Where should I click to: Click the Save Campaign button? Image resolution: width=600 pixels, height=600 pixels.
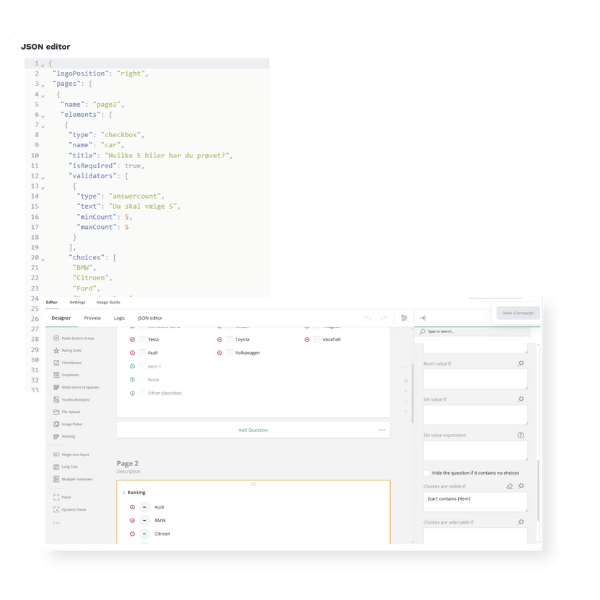point(518,313)
